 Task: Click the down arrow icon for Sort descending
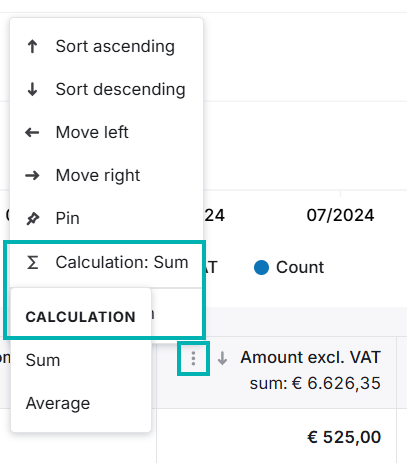coord(32,89)
